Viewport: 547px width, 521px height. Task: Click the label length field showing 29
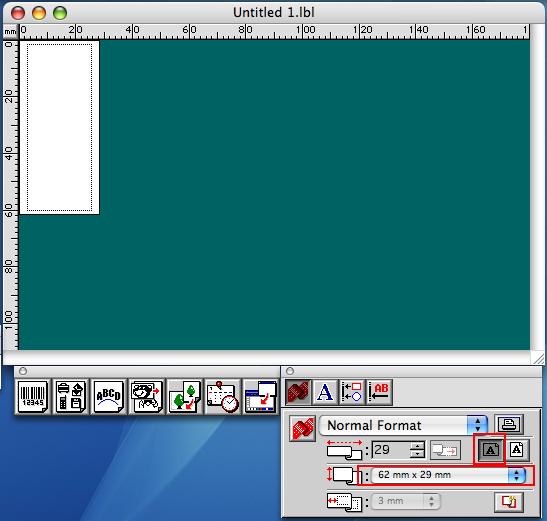click(391, 449)
